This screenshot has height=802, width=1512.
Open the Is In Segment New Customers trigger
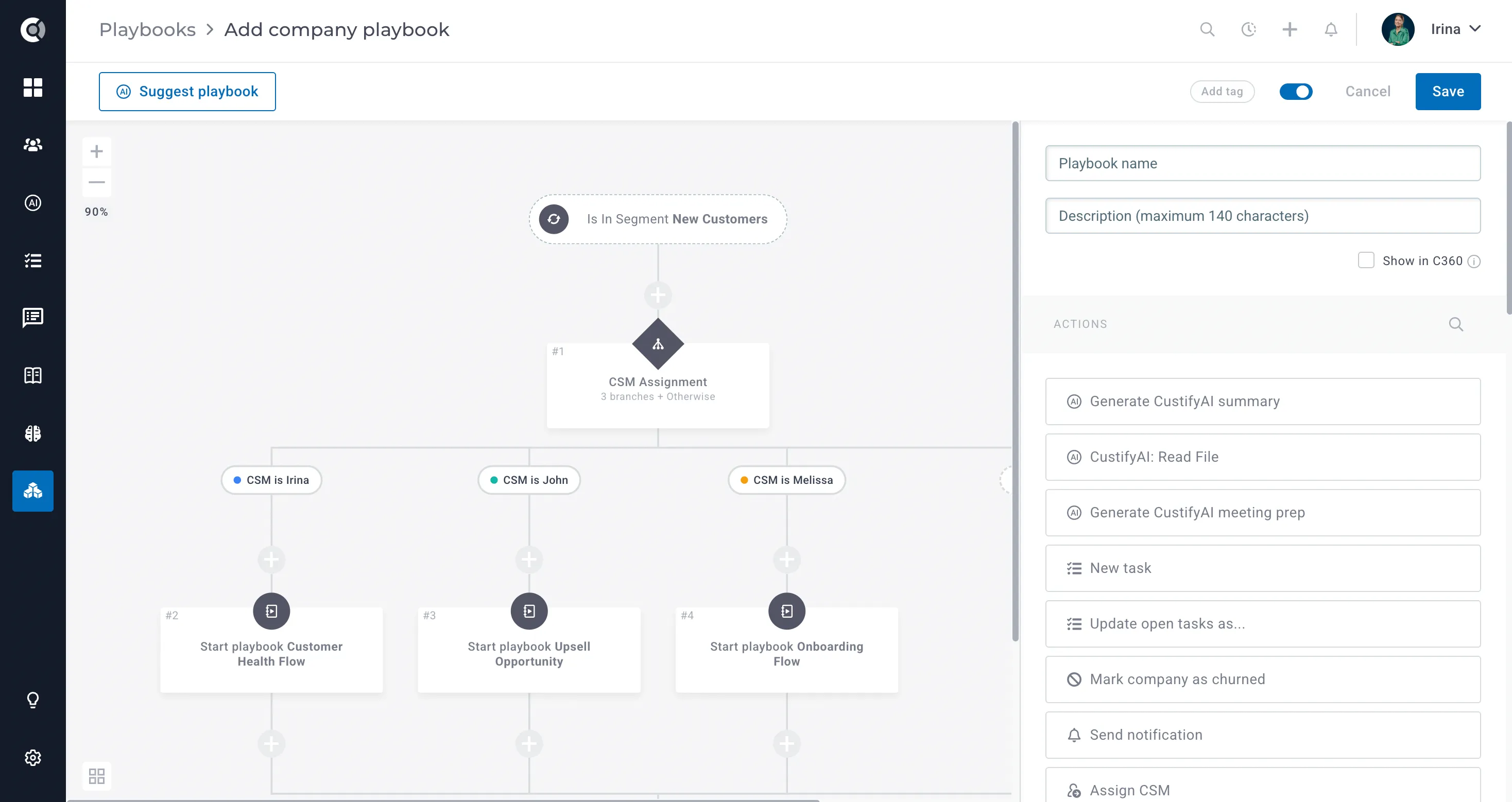658,219
